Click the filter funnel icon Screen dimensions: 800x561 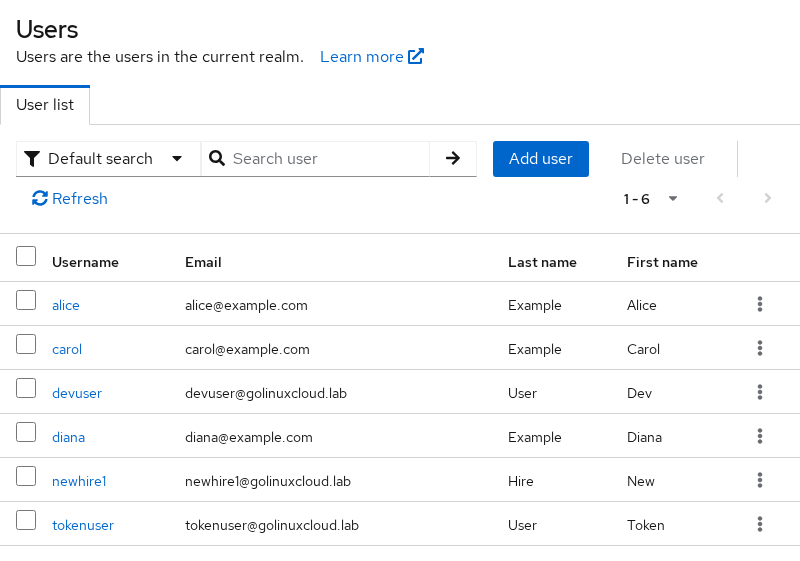point(32,159)
